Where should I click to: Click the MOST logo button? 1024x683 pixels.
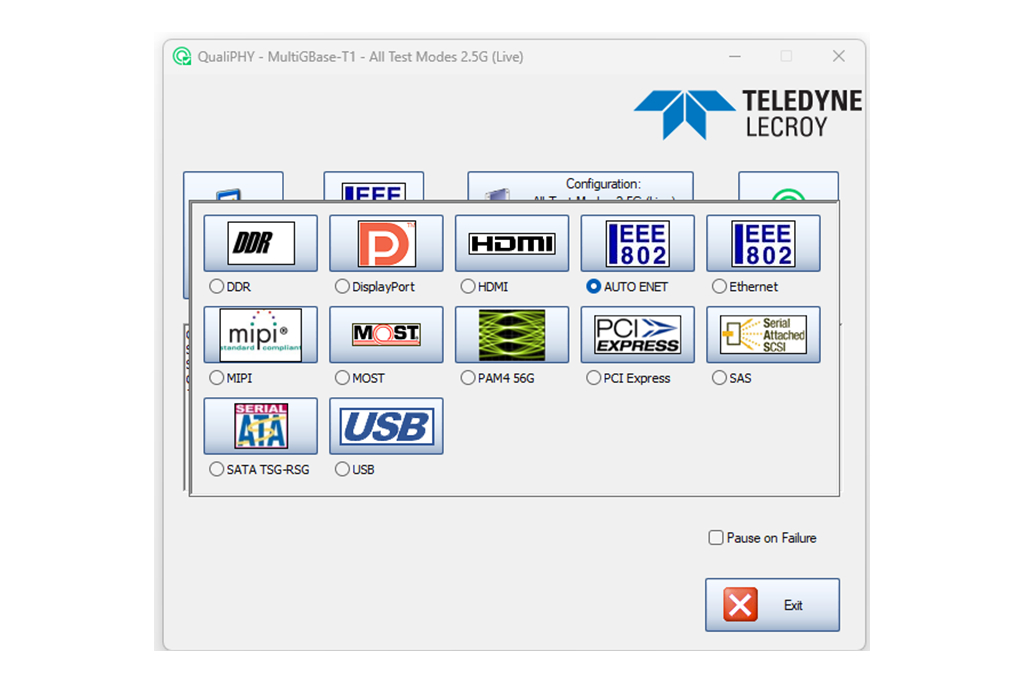(386, 335)
